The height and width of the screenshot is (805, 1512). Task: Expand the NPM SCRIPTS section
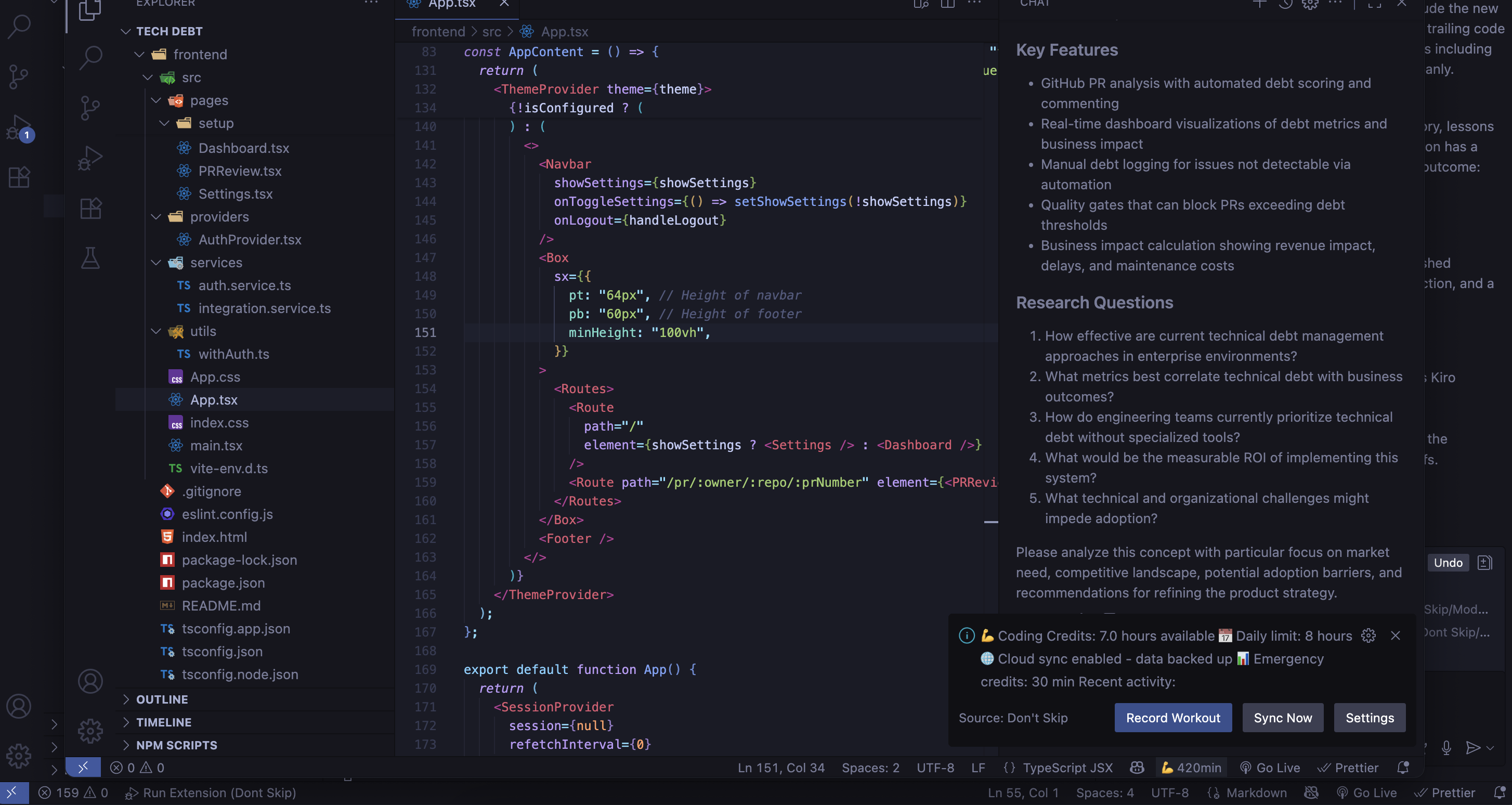pyautogui.click(x=176, y=745)
